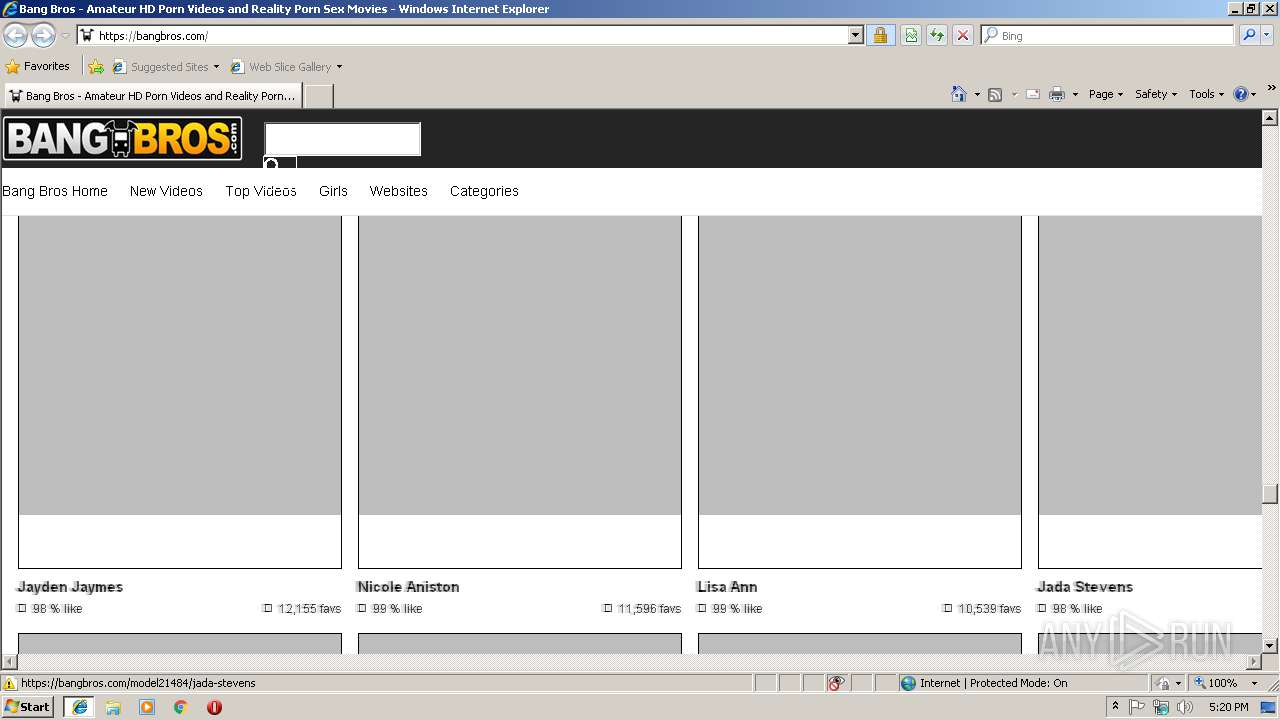The height and width of the screenshot is (720, 1280).
Task: Click the RSS Feeds icon
Action: [995, 94]
